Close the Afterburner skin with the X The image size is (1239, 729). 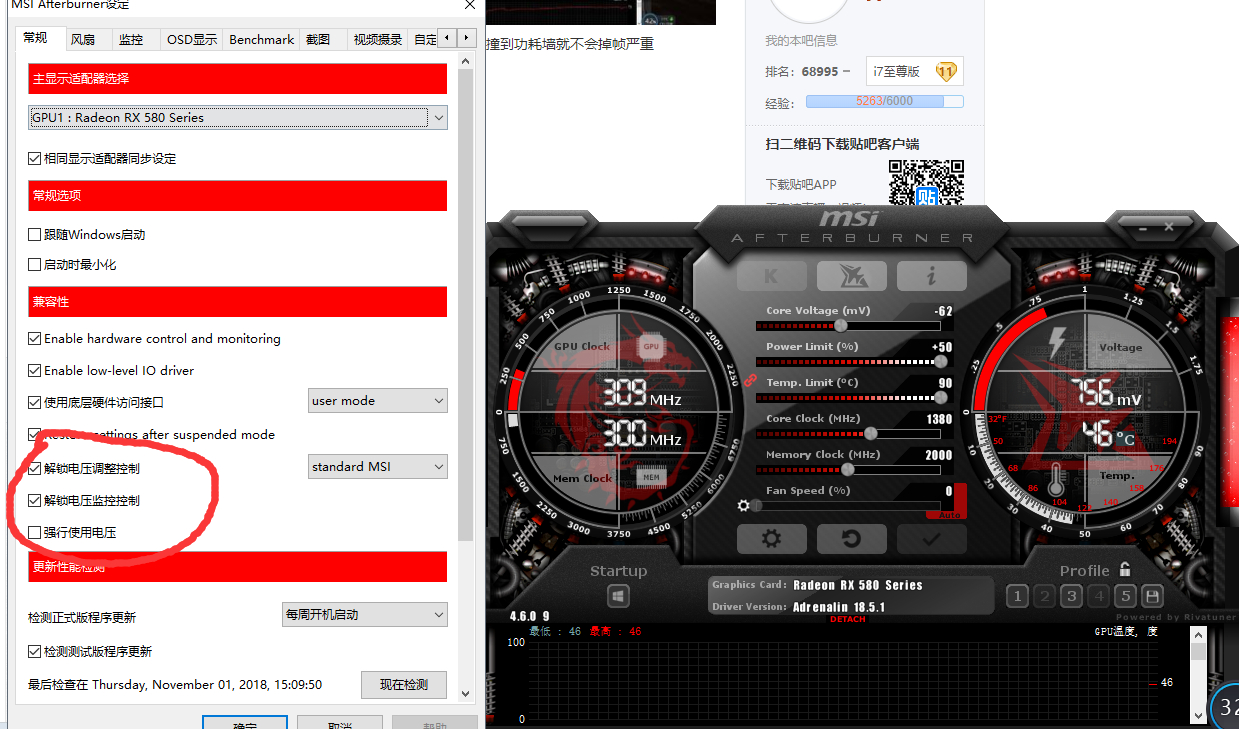point(1169,228)
